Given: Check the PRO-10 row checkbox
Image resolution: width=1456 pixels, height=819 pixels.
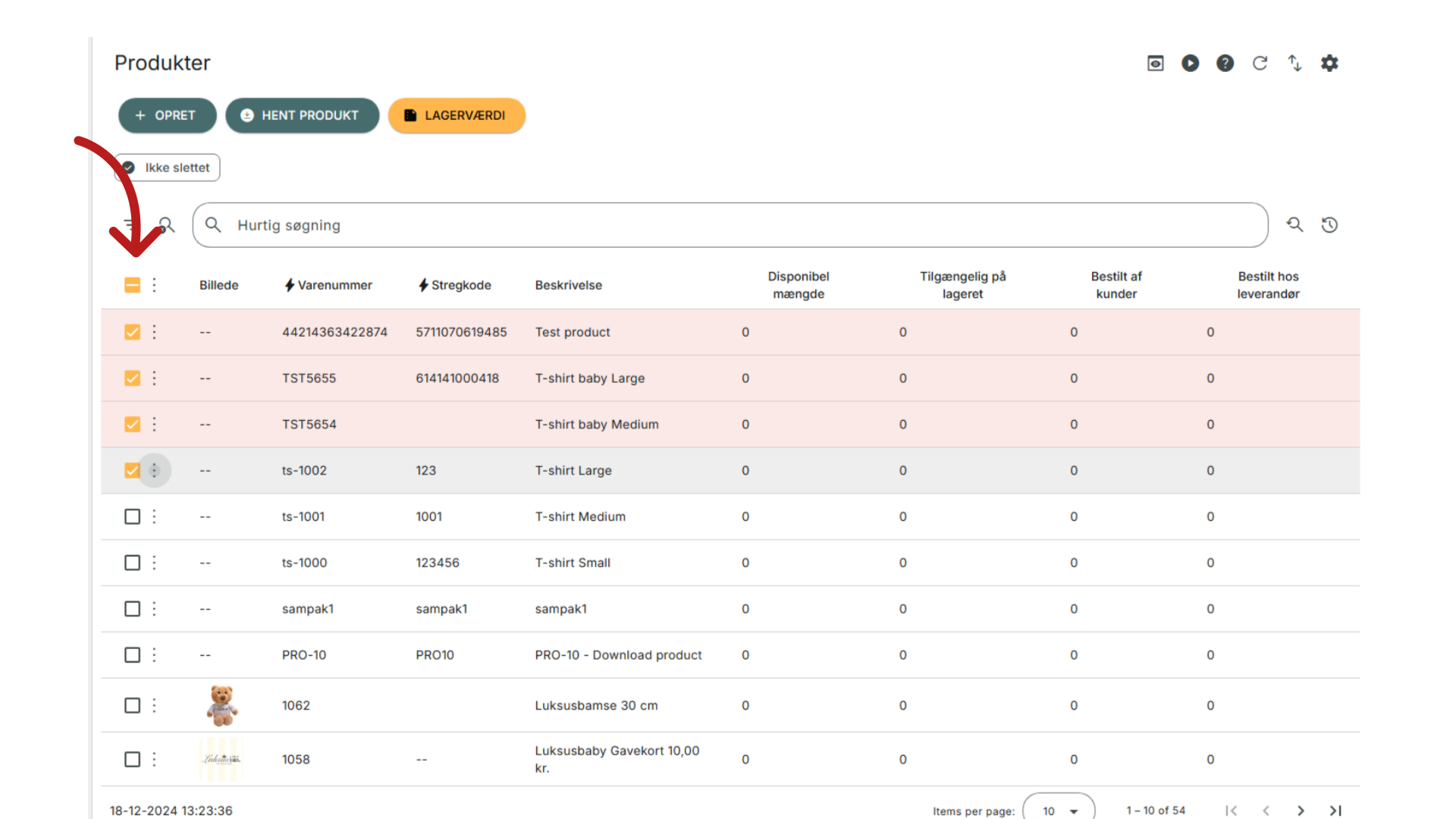Looking at the screenshot, I should 132,655.
